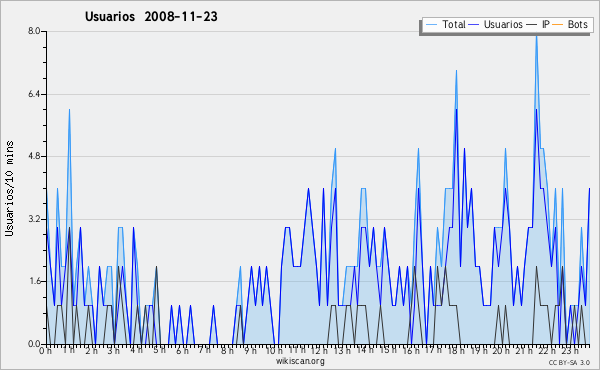600x370 pixels.
Task: Click the Total peak of 6 at 1 h
Action: click(x=69, y=111)
